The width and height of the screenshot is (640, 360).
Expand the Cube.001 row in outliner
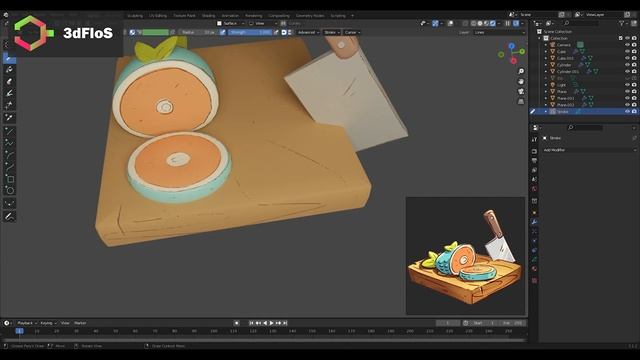point(546,58)
